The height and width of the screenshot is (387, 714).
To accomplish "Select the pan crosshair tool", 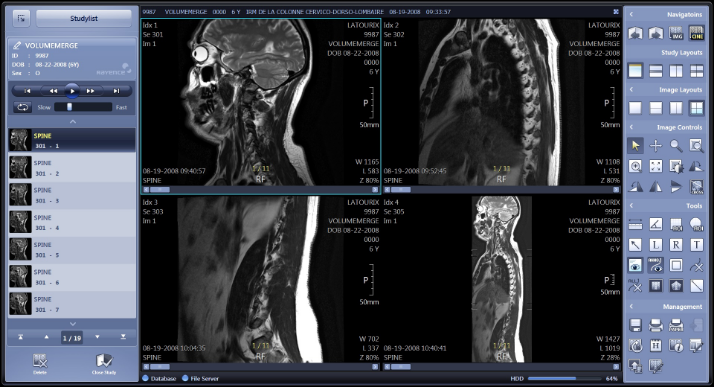I will tap(656, 146).
